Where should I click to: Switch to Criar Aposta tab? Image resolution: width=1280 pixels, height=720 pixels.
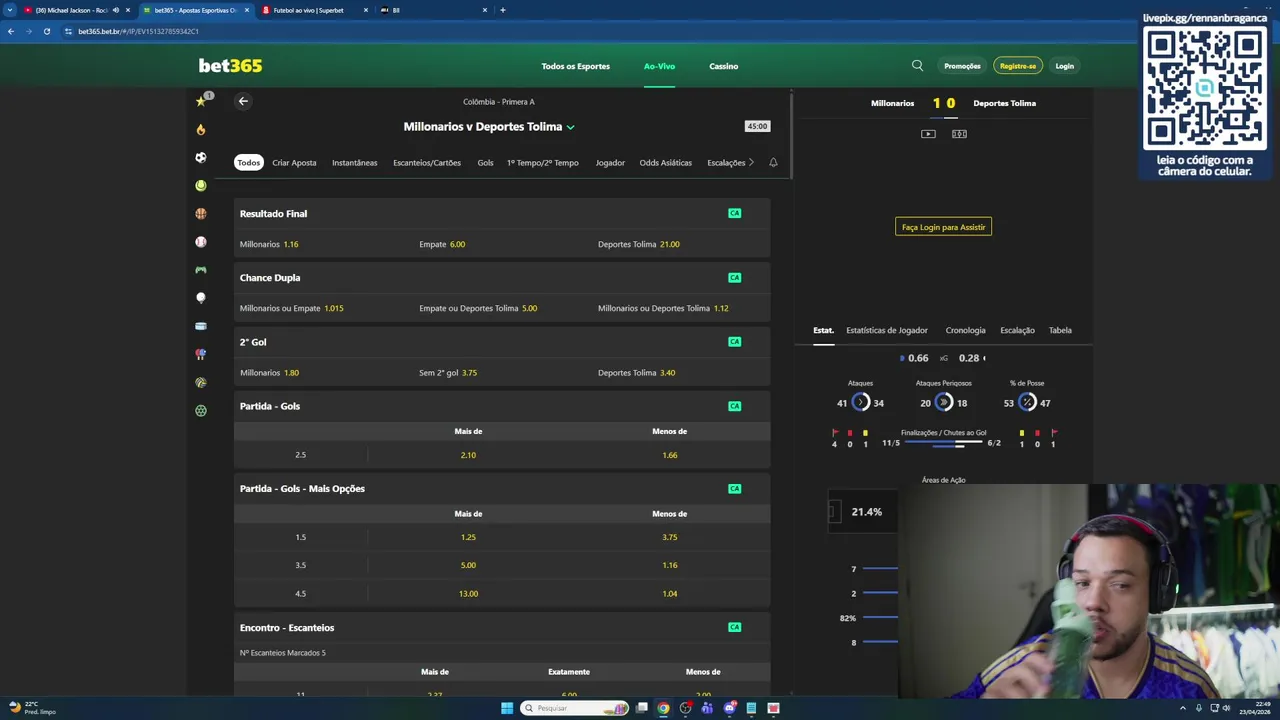pyautogui.click(x=294, y=162)
